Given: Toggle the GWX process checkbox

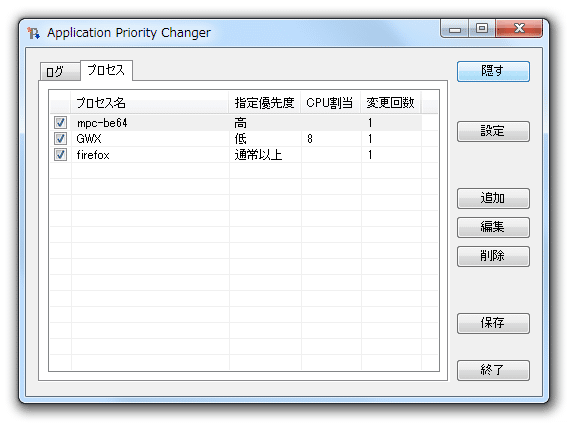Looking at the screenshot, I should (60, 139).
